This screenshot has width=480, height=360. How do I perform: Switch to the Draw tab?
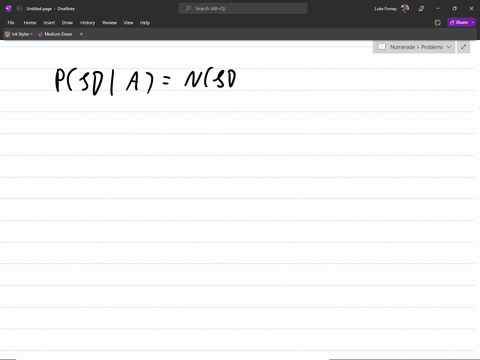67,23
